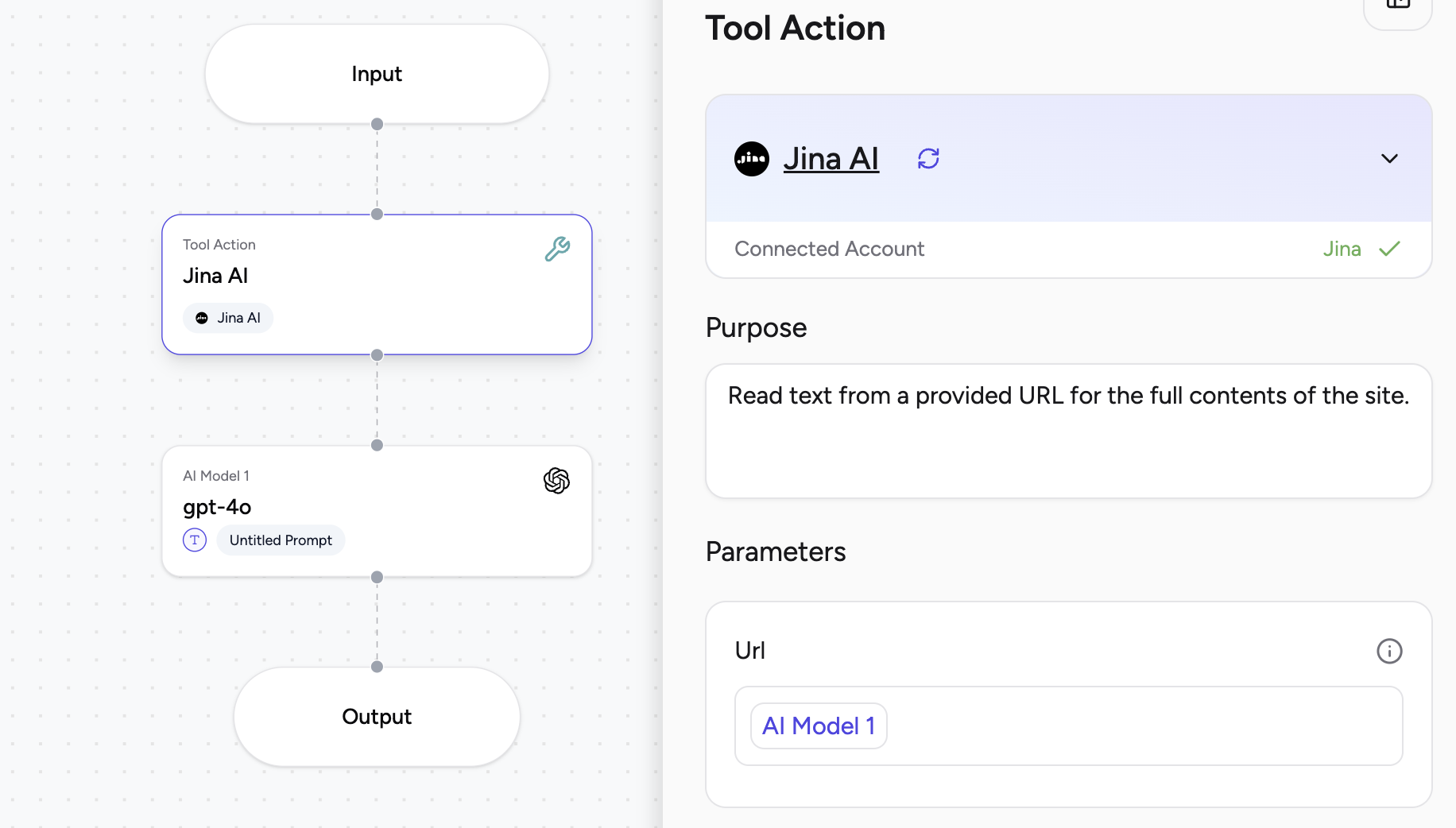Click the connector dot above Output node
This screenshot has height=828, width=1456.
click(378, 667)
